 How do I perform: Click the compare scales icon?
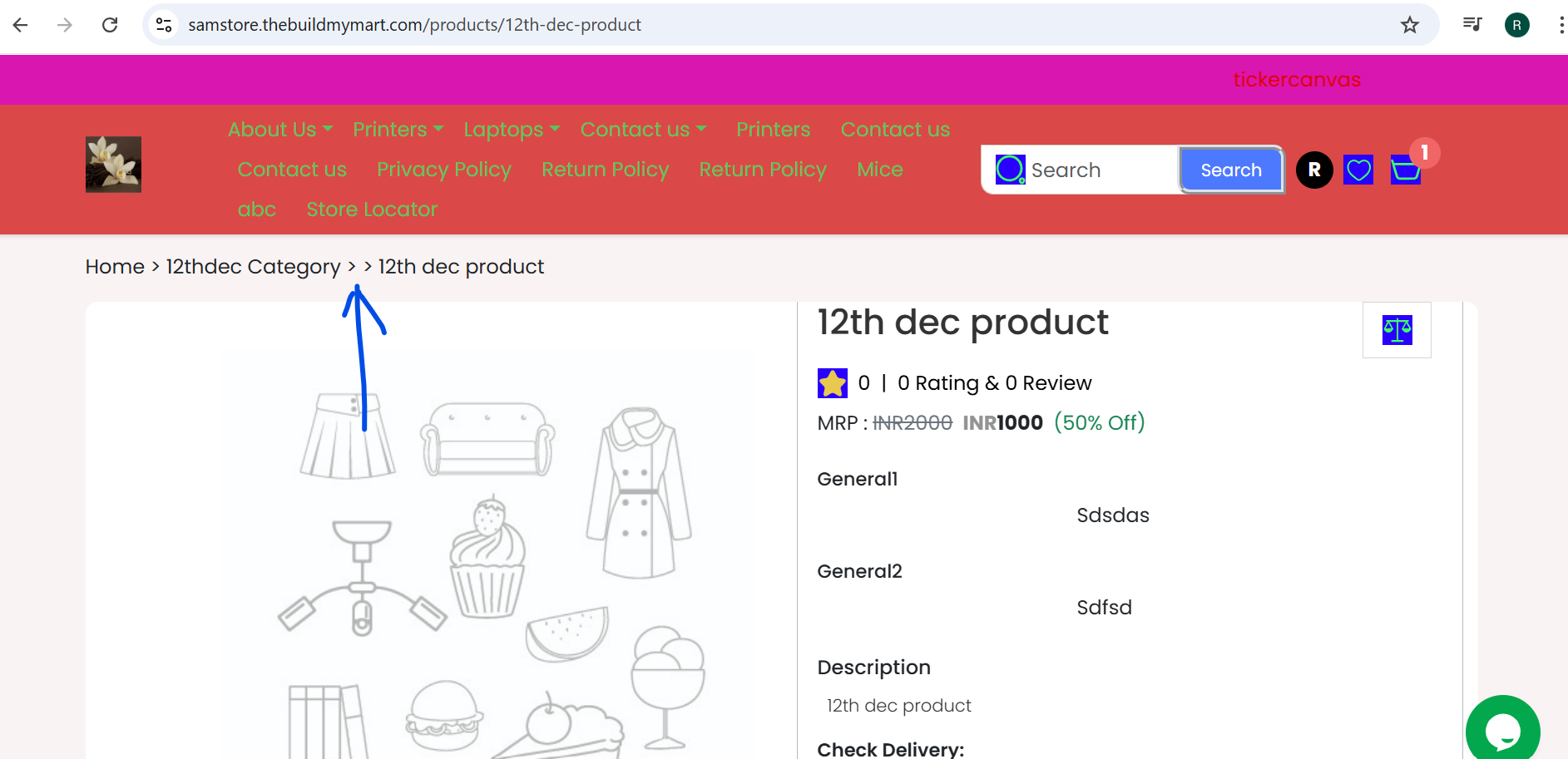coord(1397,330)
